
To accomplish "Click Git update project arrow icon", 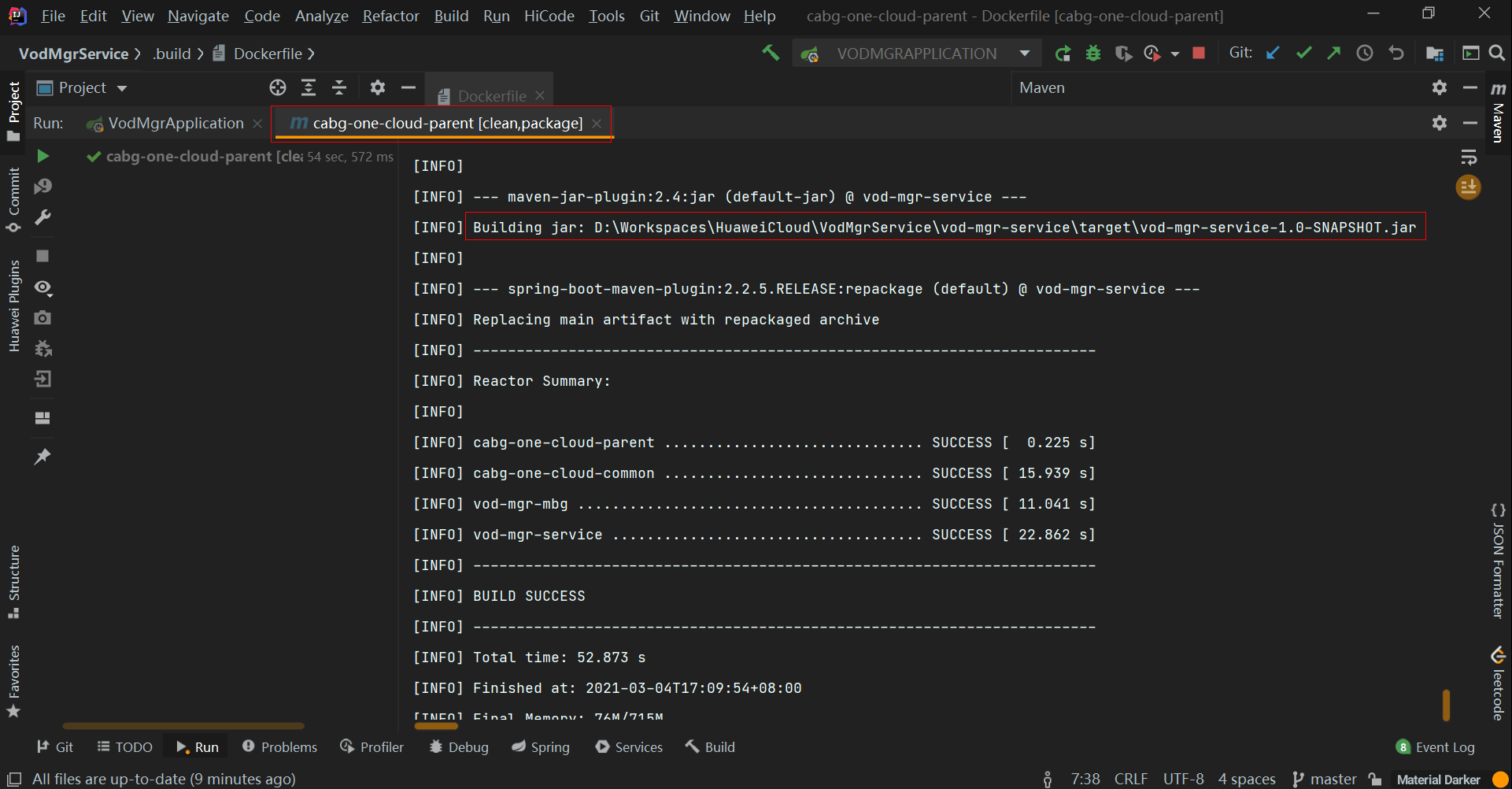I will 1273,54.
